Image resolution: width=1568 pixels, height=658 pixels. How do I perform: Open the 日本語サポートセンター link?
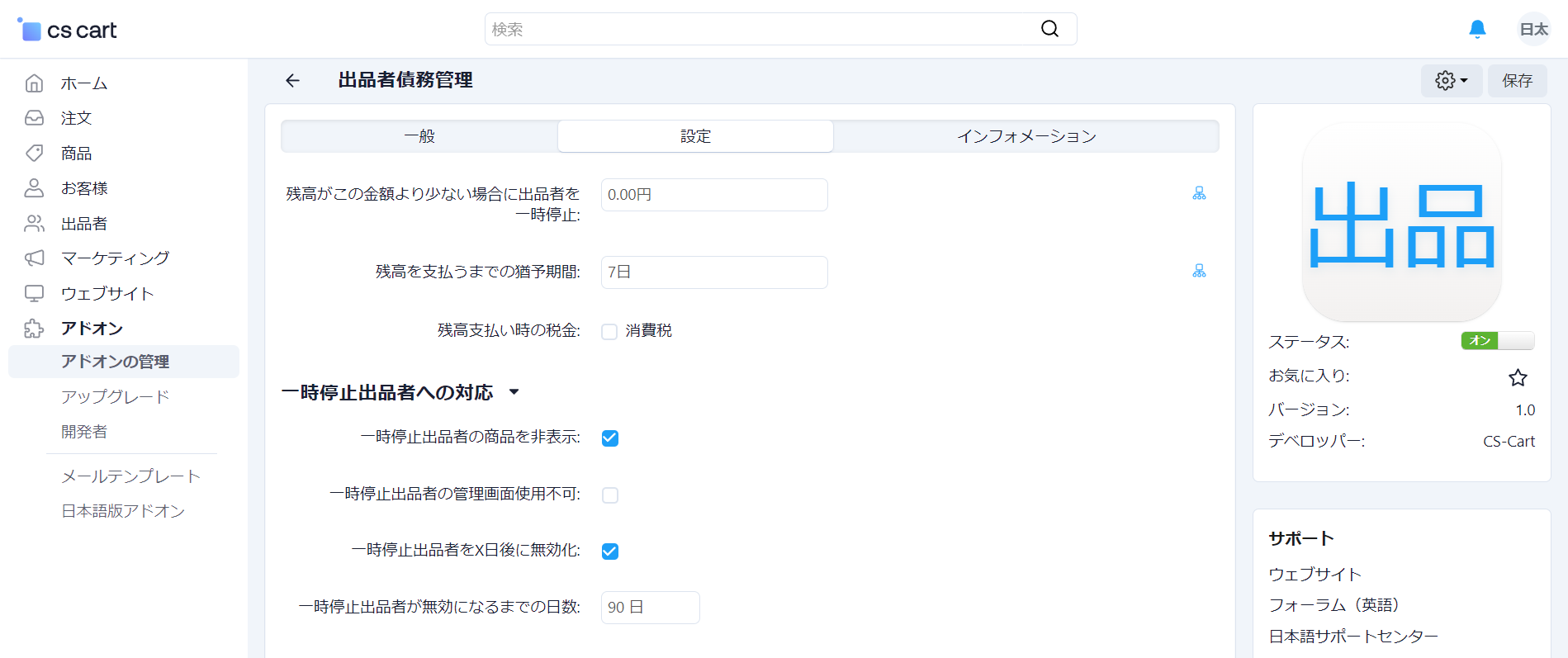pyautogui.click(x=1352, y=637)
